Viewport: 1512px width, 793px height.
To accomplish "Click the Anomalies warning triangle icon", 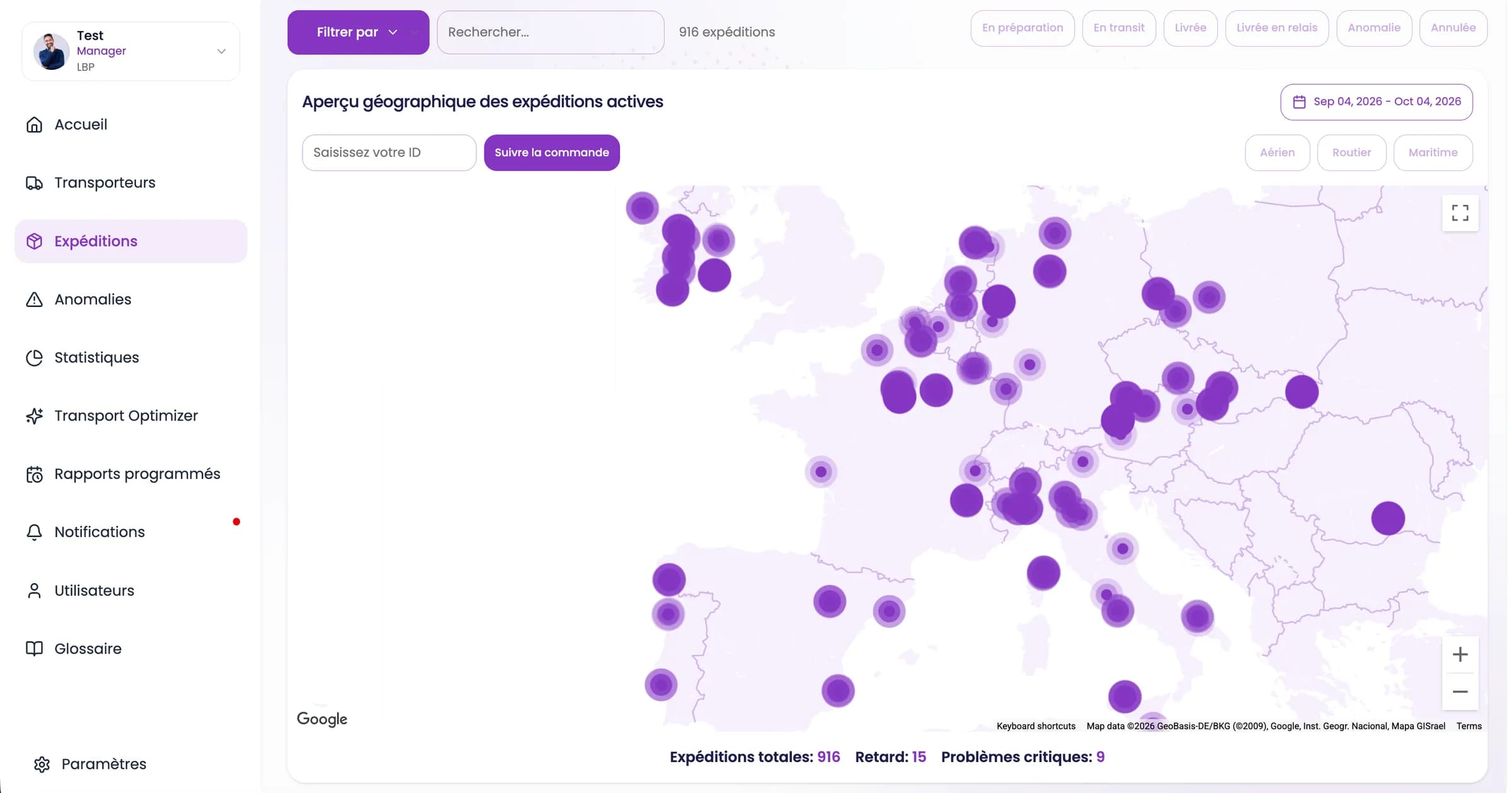I will click(34, 299).
